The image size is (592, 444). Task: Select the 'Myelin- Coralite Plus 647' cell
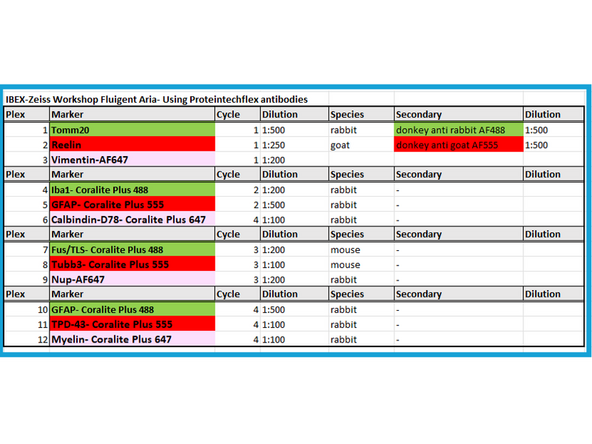[x=132, y=339]
